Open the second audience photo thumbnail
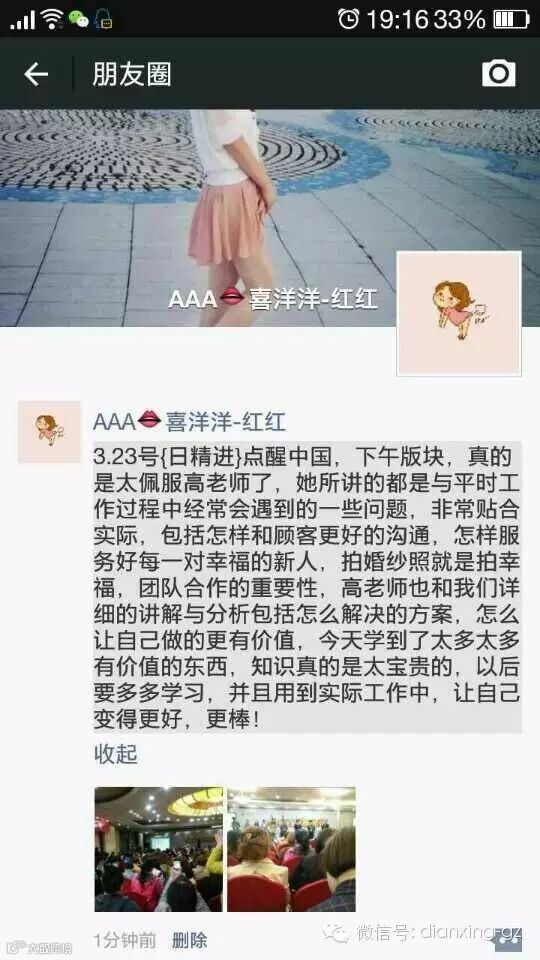Viewport: 540px width, 960px height. [x=291, y=849]
